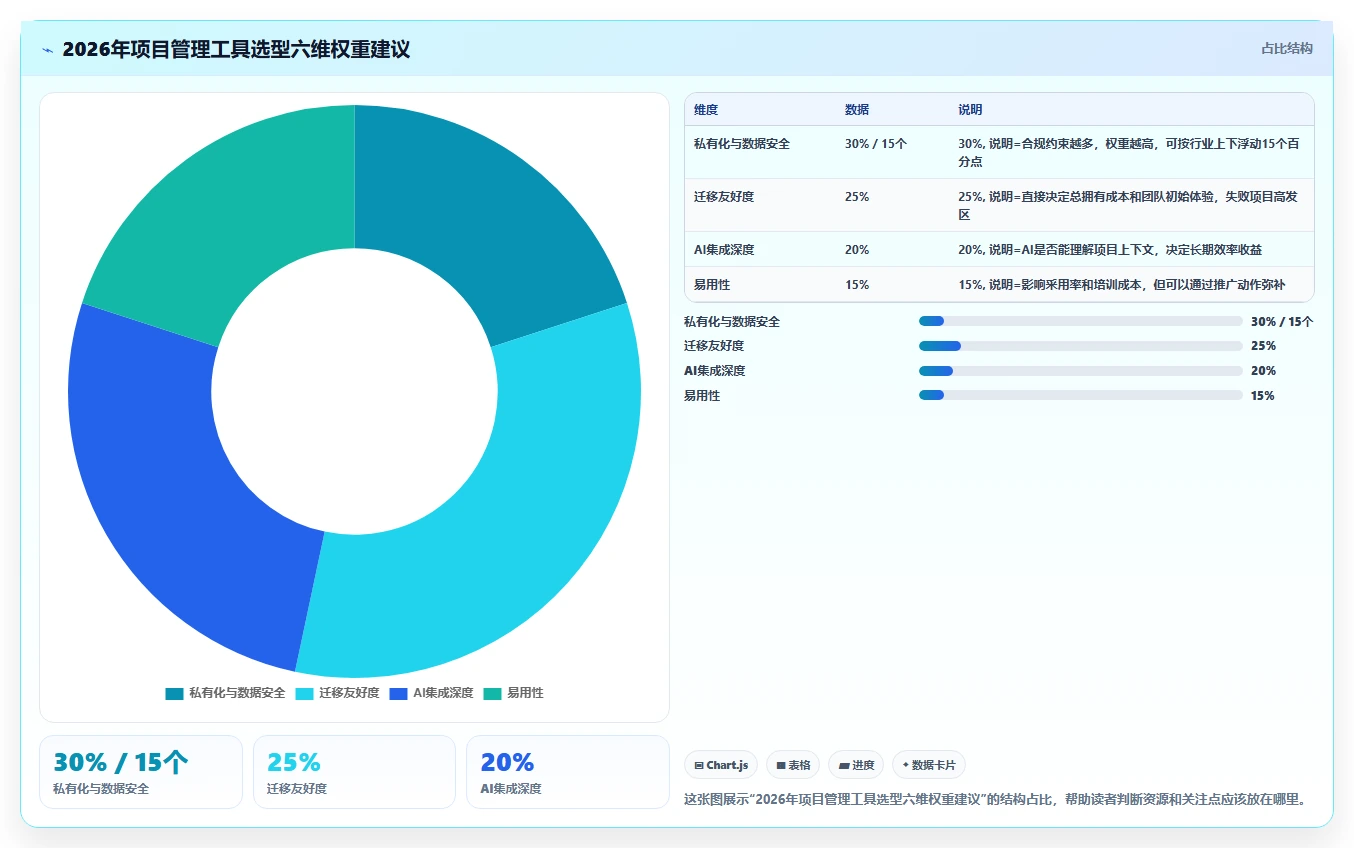Click the 迁移友好度 table row label
Image resolution: width=1354 pixels, height=848 pixels.
[724, 197]
